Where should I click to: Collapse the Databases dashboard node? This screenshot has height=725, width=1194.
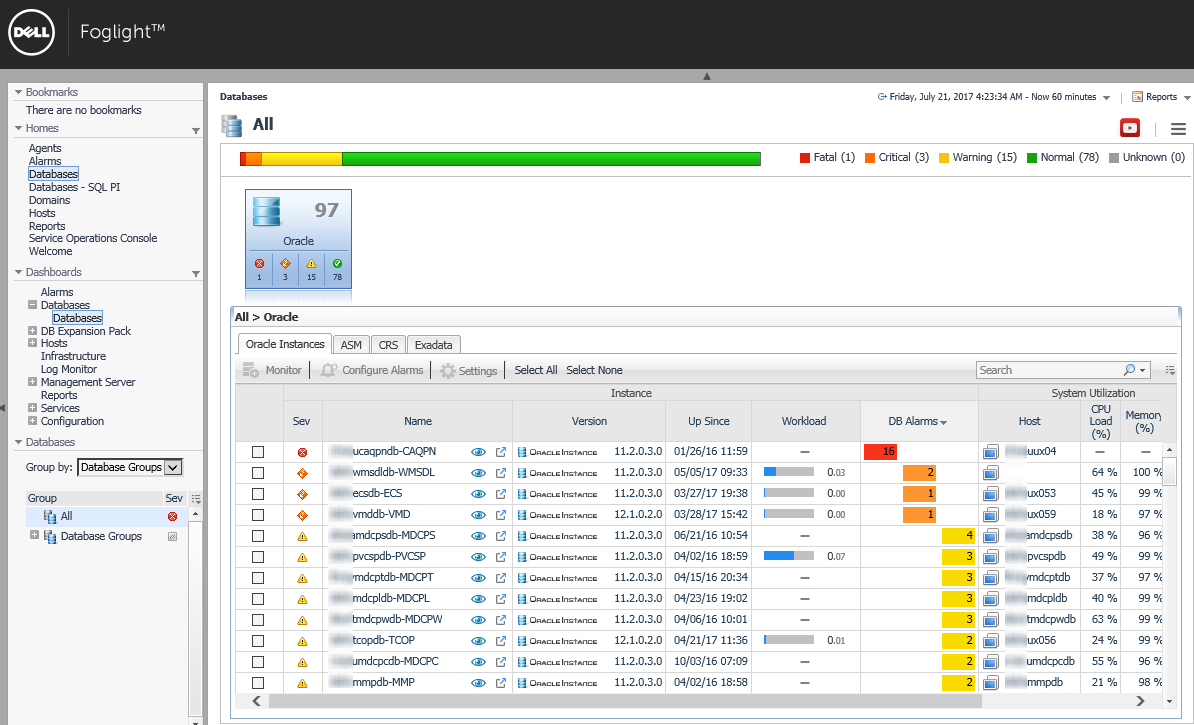pos(32,305)
